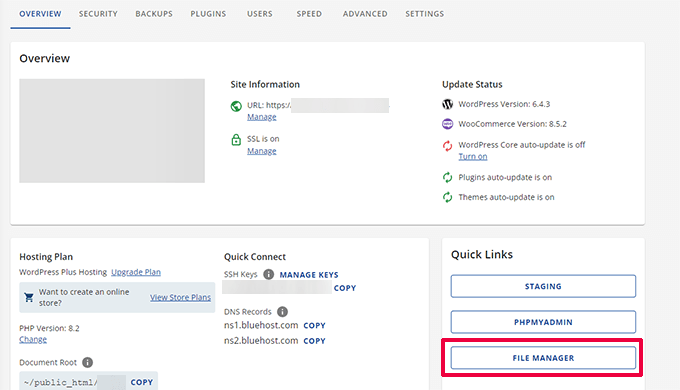The image size is (680, 390).
Task: Click the green globe URL icon
Action: 236,106
